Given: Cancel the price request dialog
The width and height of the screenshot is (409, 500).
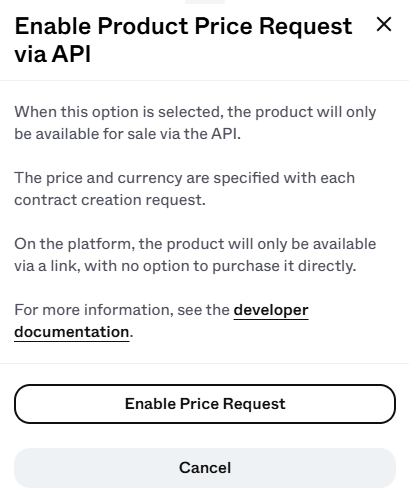Looking at the screenshot, I should click(x=205, y=468).
